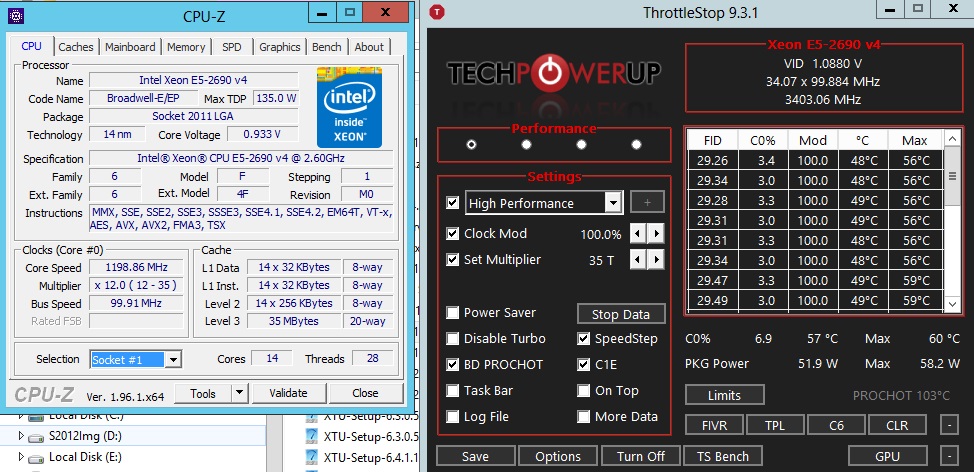This screenshot has height=472, width=974.
Task: Decrease Set Multiplier with the left arrow
Action: click(x=638, y=260)
